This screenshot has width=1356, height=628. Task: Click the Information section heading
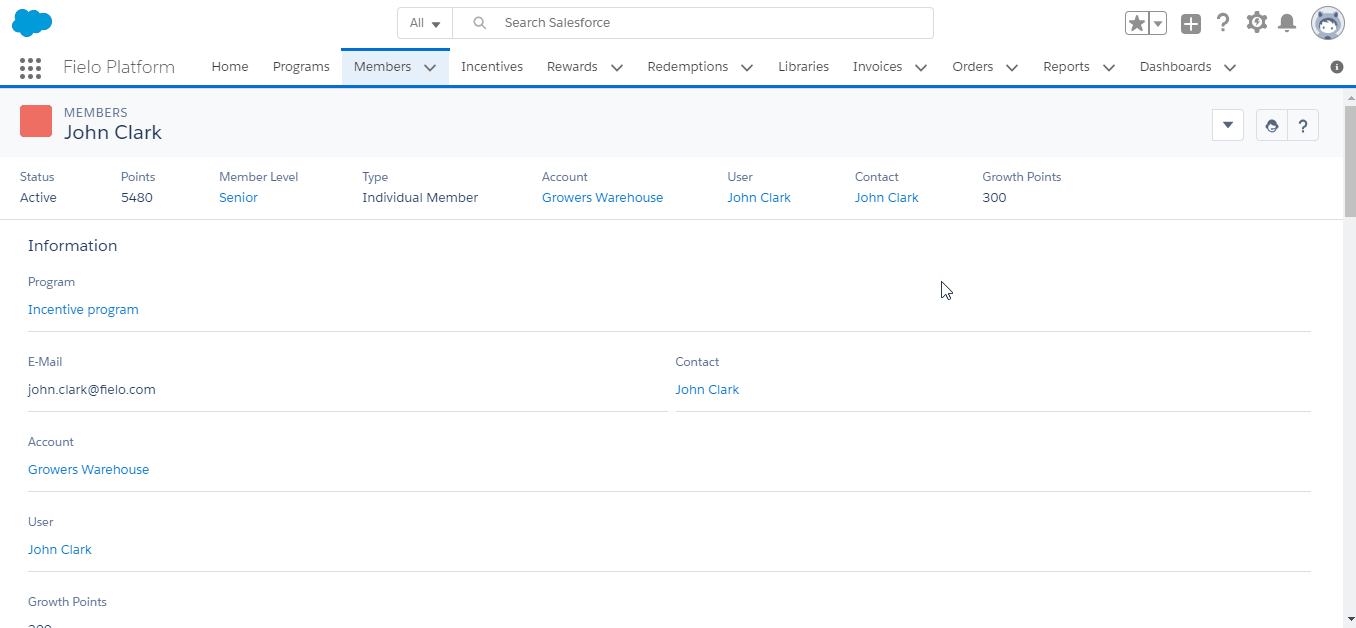pos(72,246)
